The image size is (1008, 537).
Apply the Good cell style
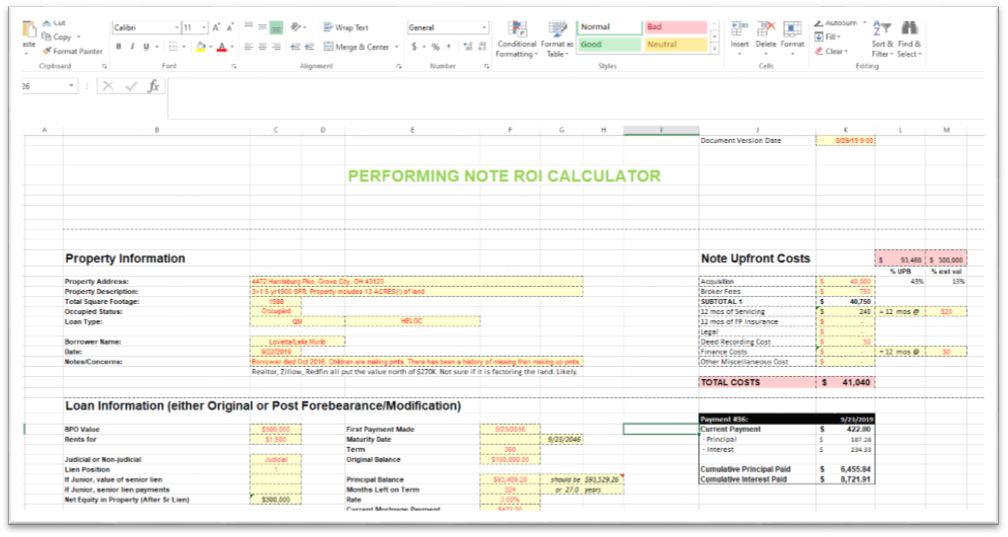click(609, 44)
